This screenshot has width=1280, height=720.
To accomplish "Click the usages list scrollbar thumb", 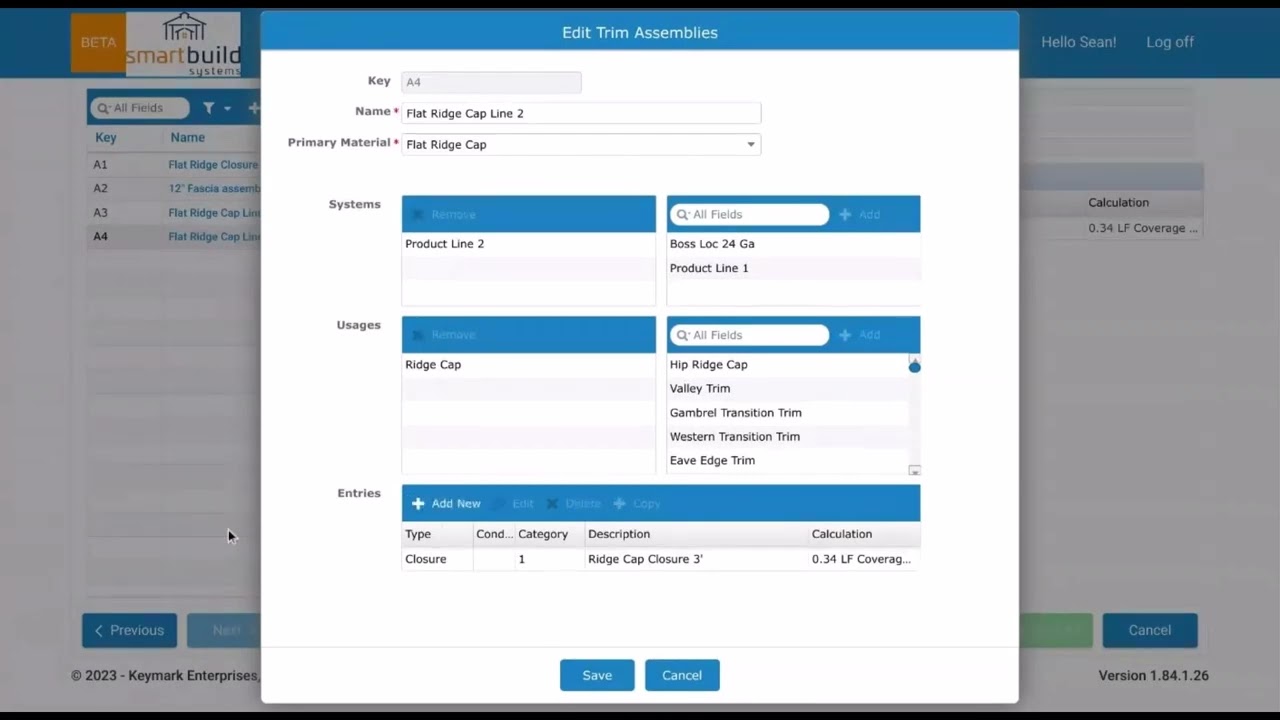I will [914, 367].
